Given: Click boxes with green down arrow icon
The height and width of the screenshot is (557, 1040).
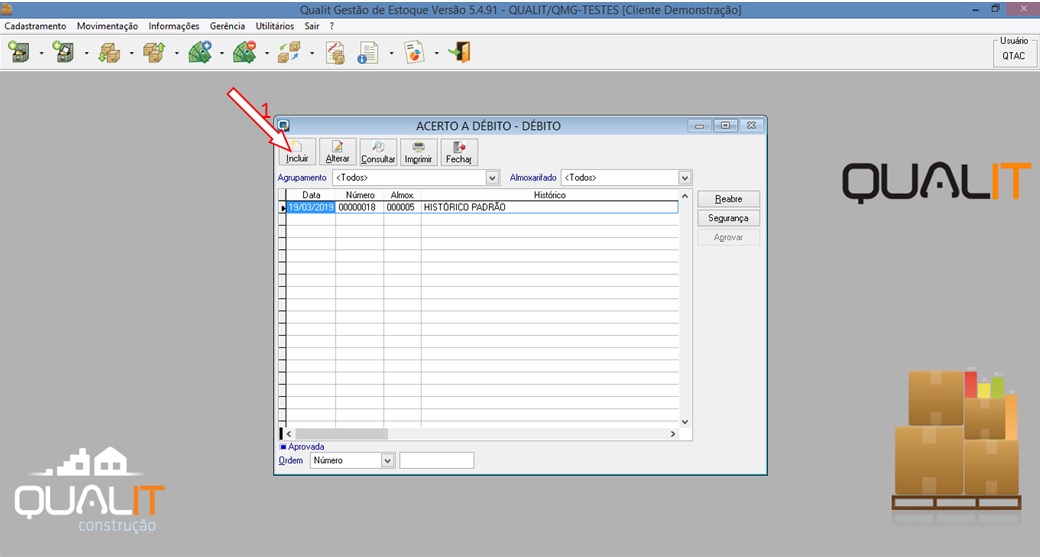Looking at the screenshot, I should click(x=109, y=52).
